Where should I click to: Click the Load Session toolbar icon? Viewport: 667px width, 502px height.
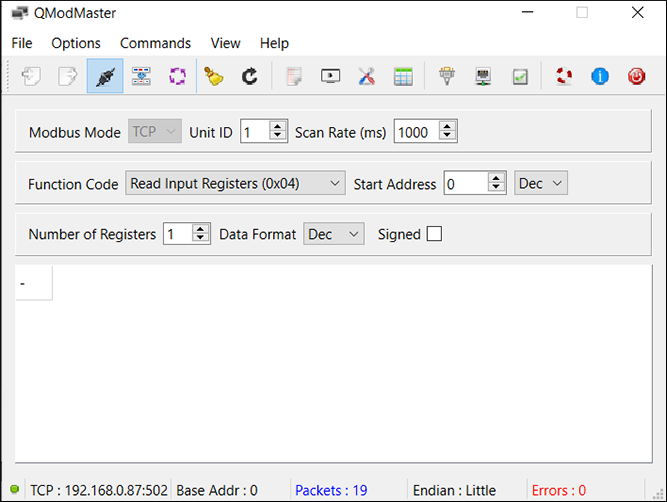click(31, 77)
